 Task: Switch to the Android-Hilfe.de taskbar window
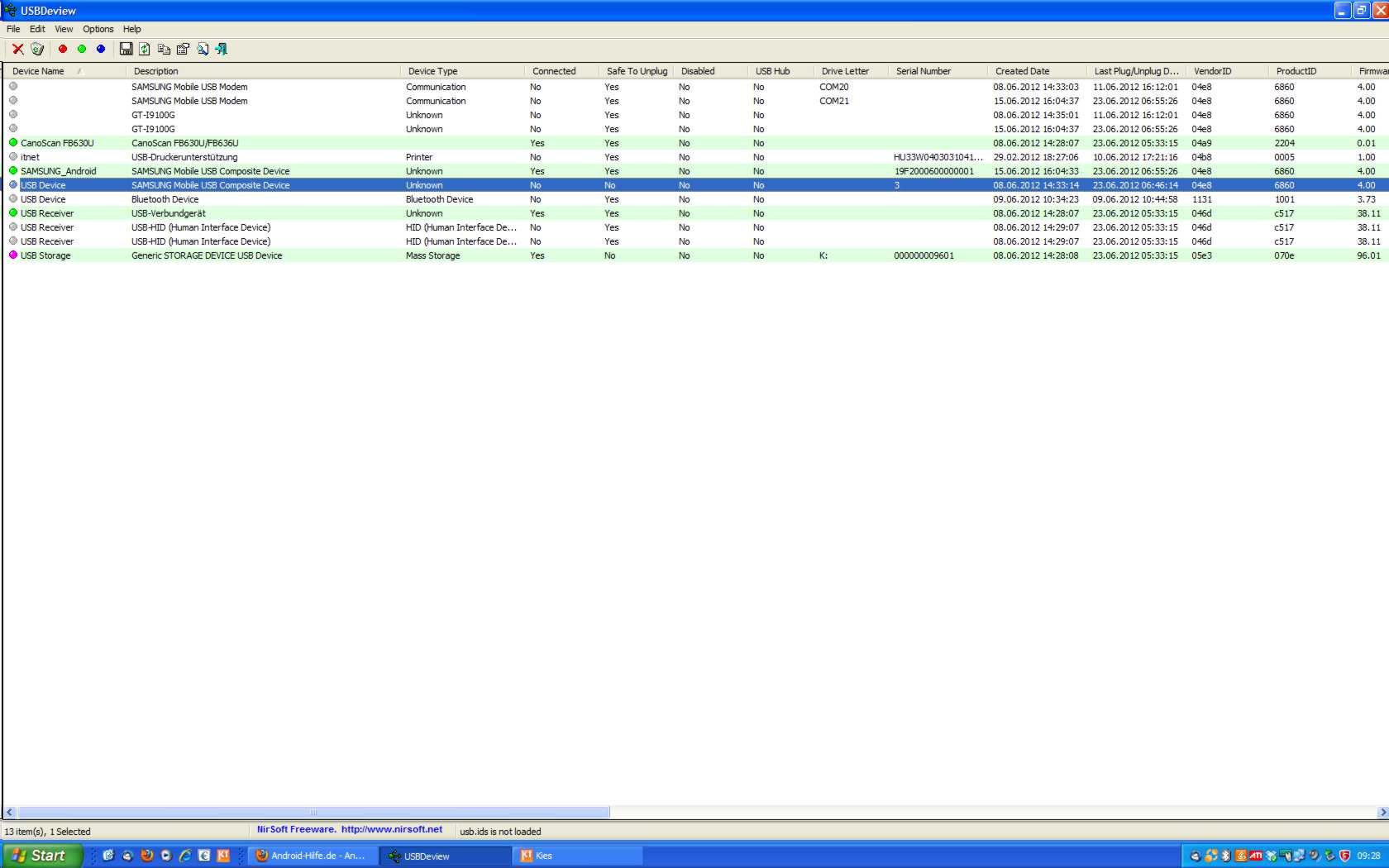coord(313,856)
